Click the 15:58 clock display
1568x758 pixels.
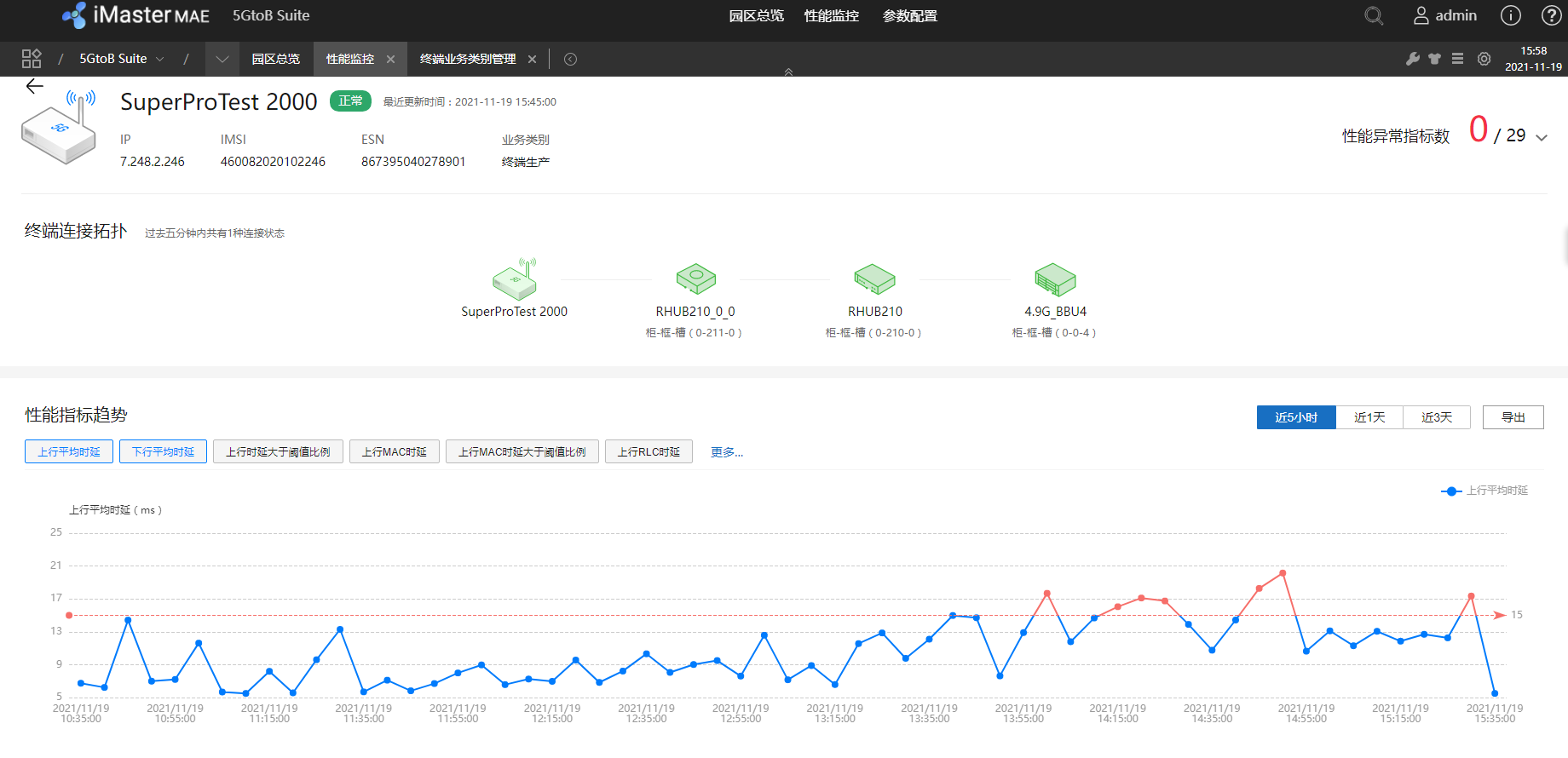click(x=1533, y=51)
